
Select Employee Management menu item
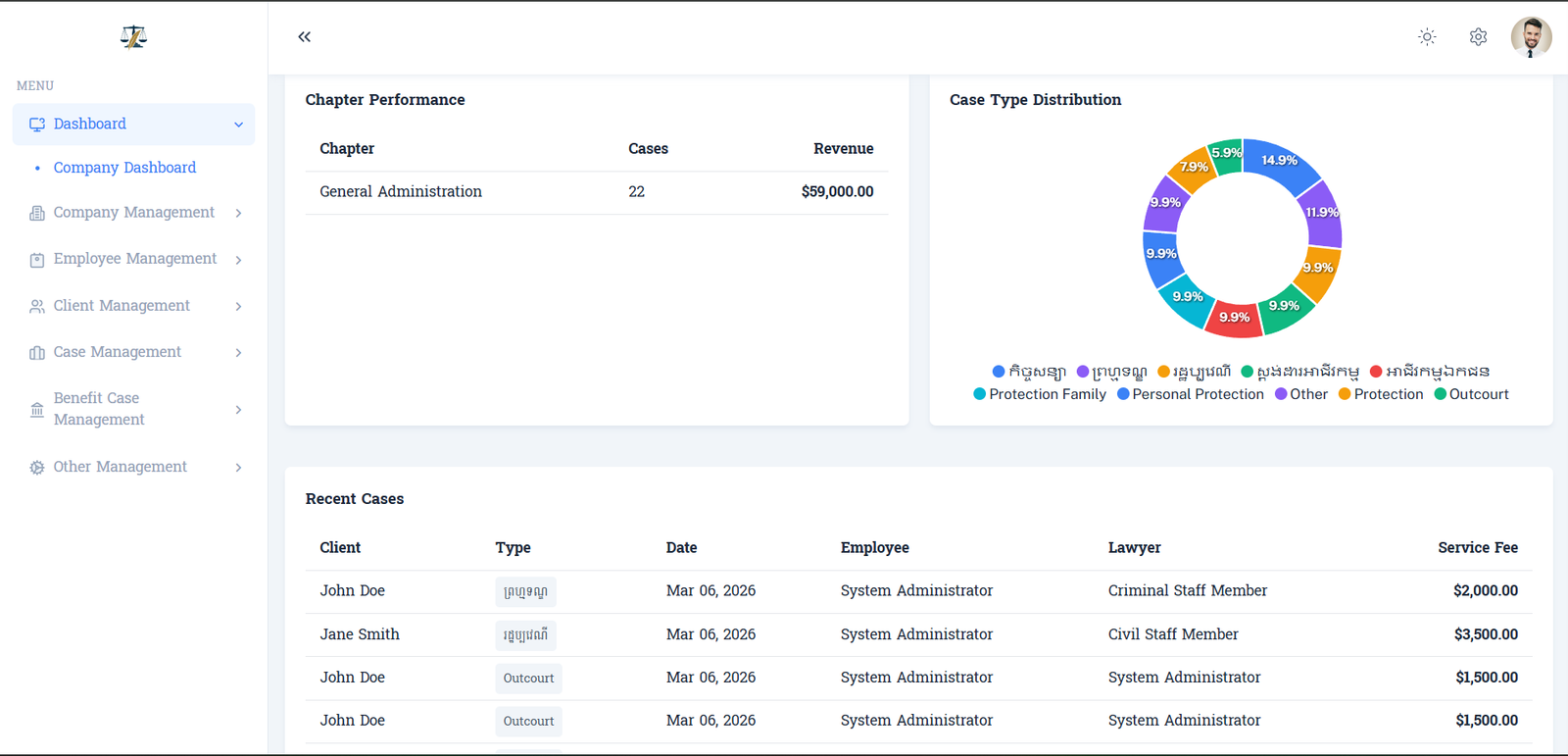[x=134, y=259]
